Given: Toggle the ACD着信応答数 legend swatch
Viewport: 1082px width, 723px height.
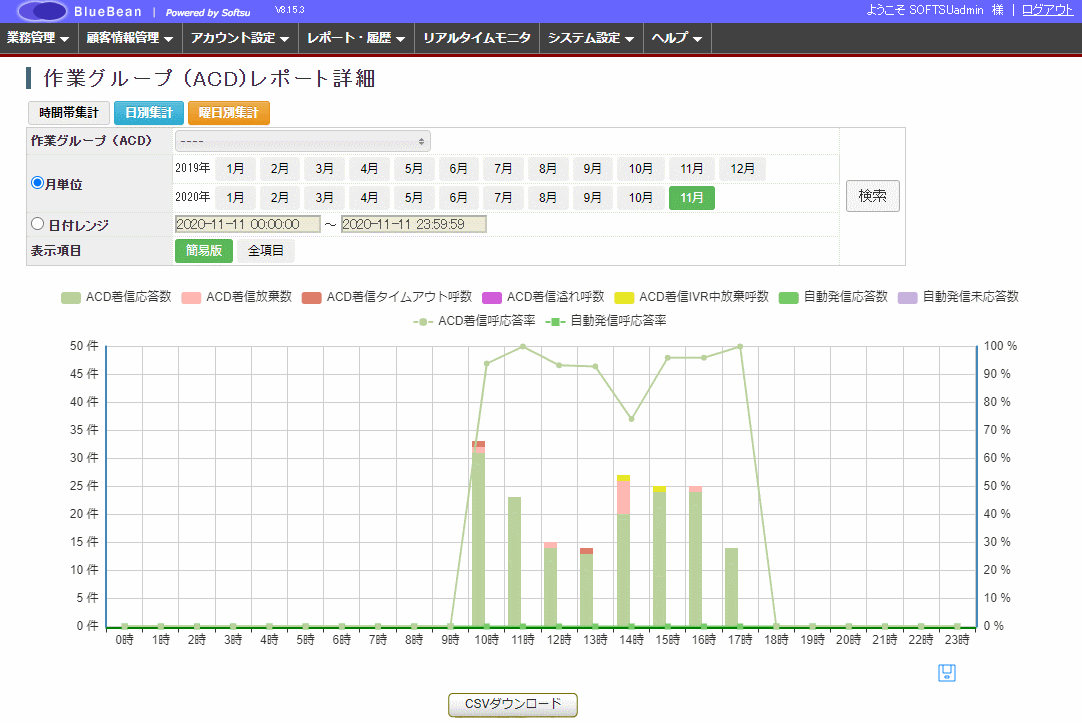Looking at the screenshot, I should click(x=71, y=297).
